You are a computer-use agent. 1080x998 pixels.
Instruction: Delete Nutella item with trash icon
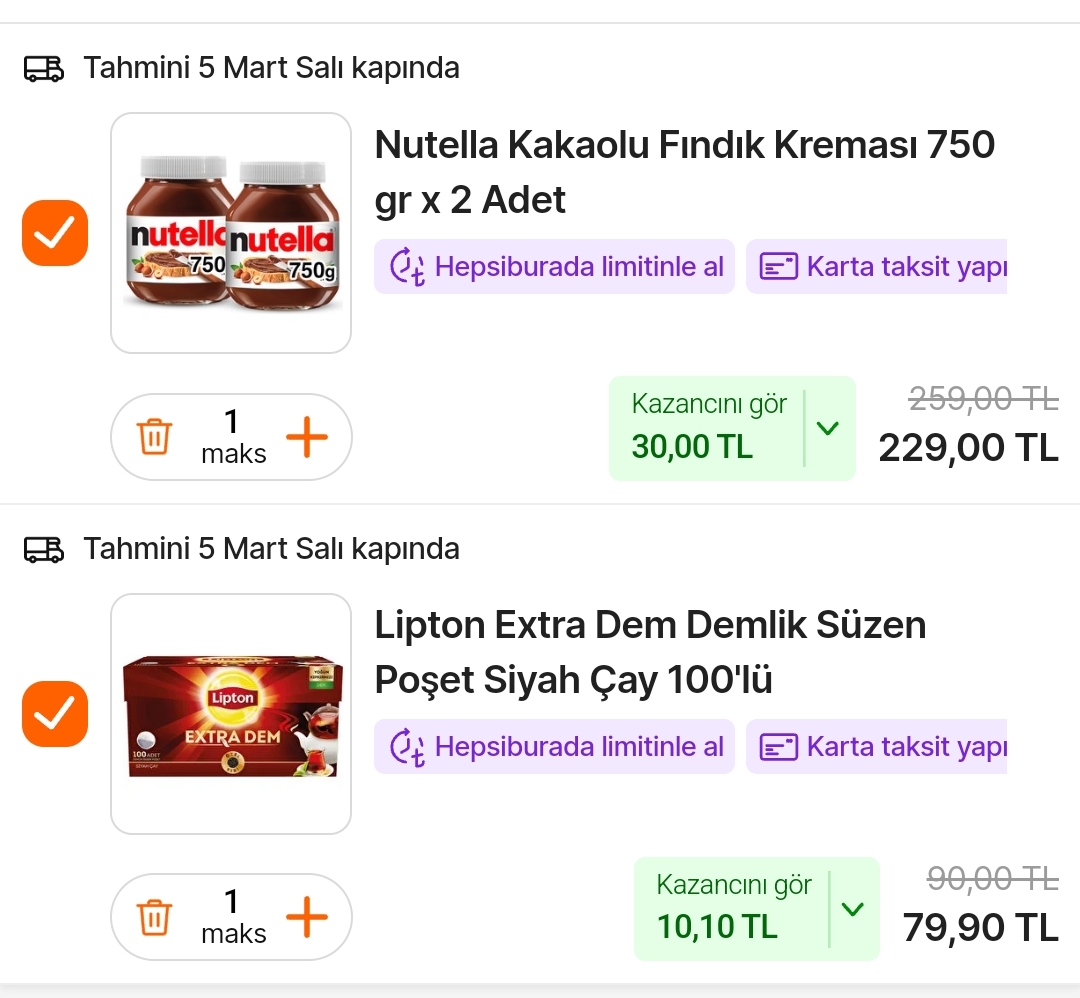click(155, 437)
